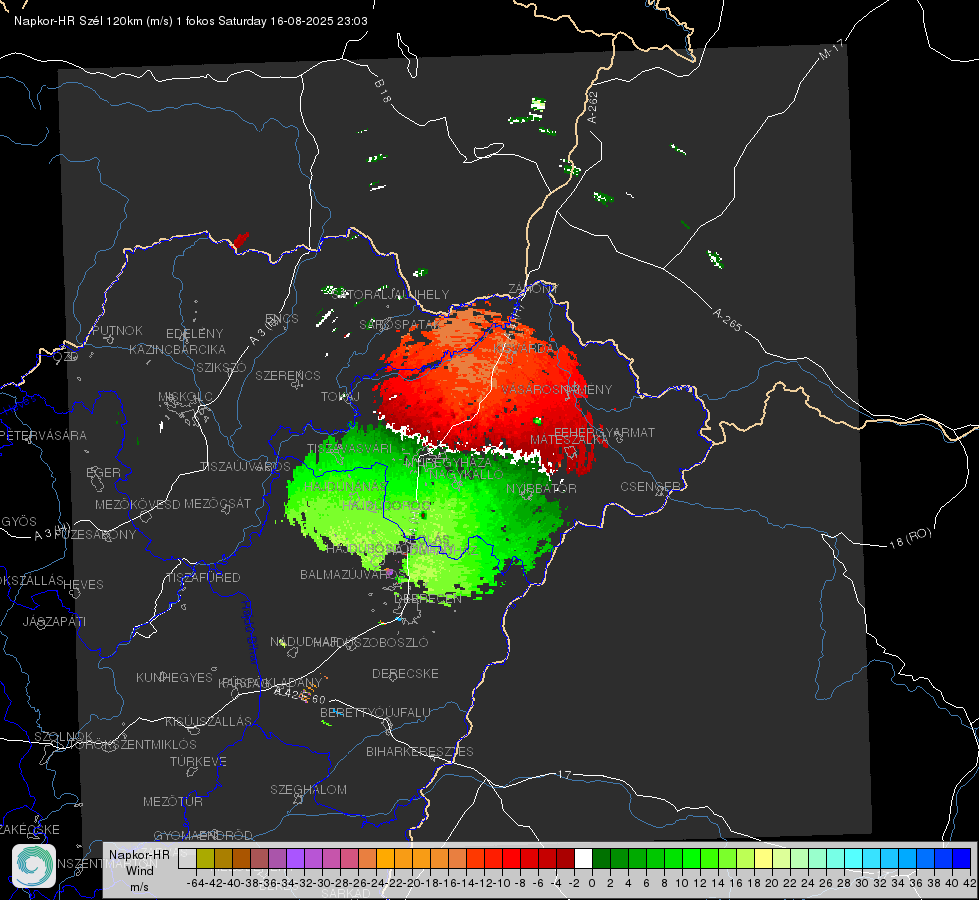The height and width of the screenshot is (900, 979).
Task: Select the PUTNOK city label
Action: click(117, 330)
